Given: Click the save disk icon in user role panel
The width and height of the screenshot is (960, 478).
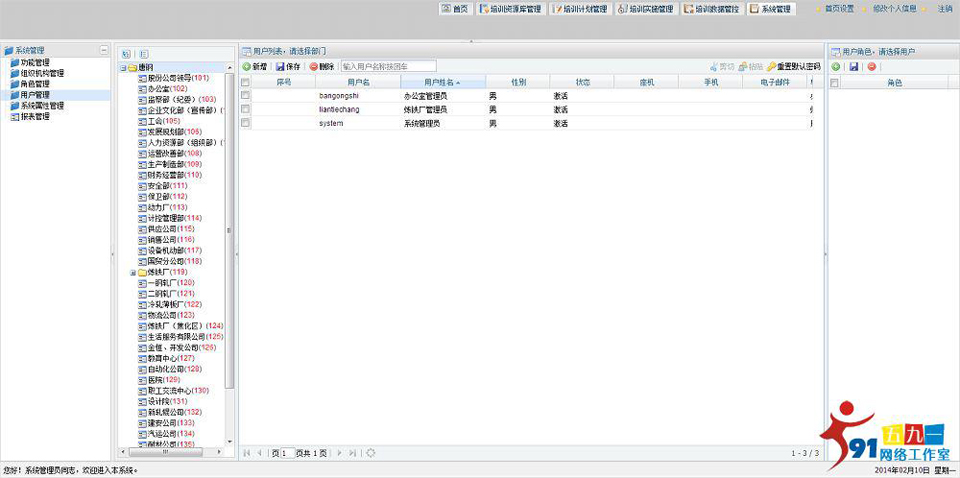Looking at the screenshot, I should (x=854, y=66).
